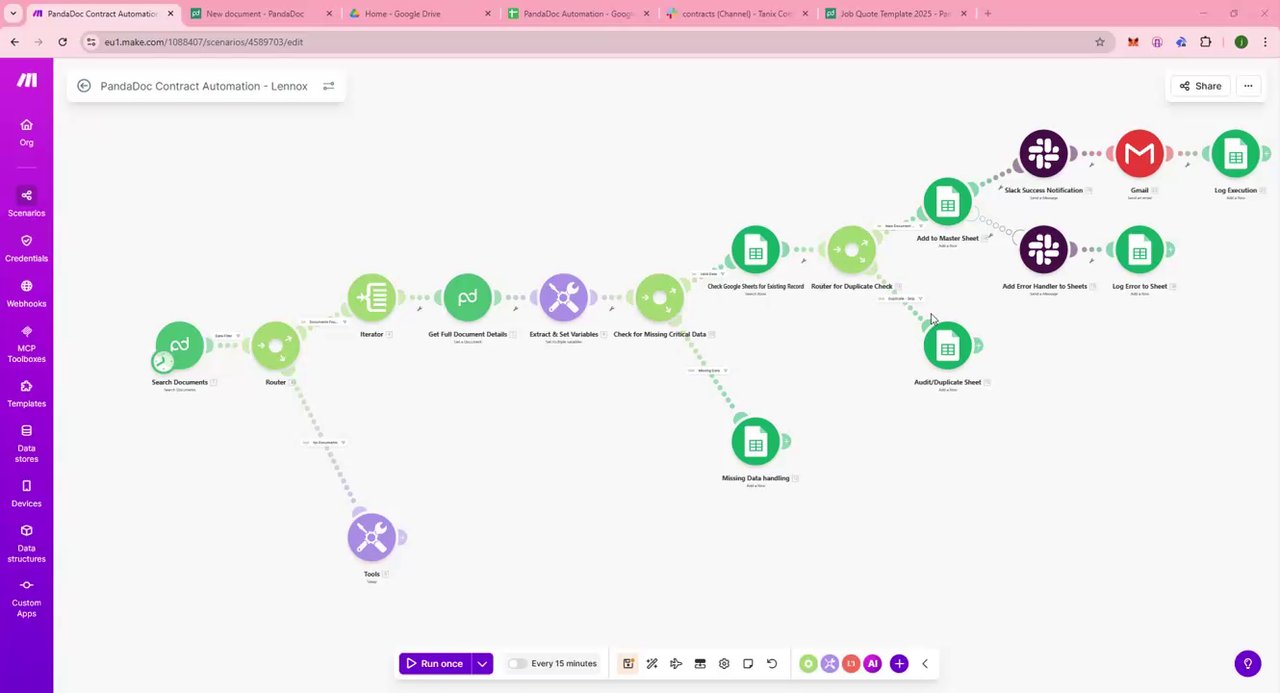Open the browser extensions puzzle icon
The height and width of the screenshot is (693, 1280).
coord(1206,42)
